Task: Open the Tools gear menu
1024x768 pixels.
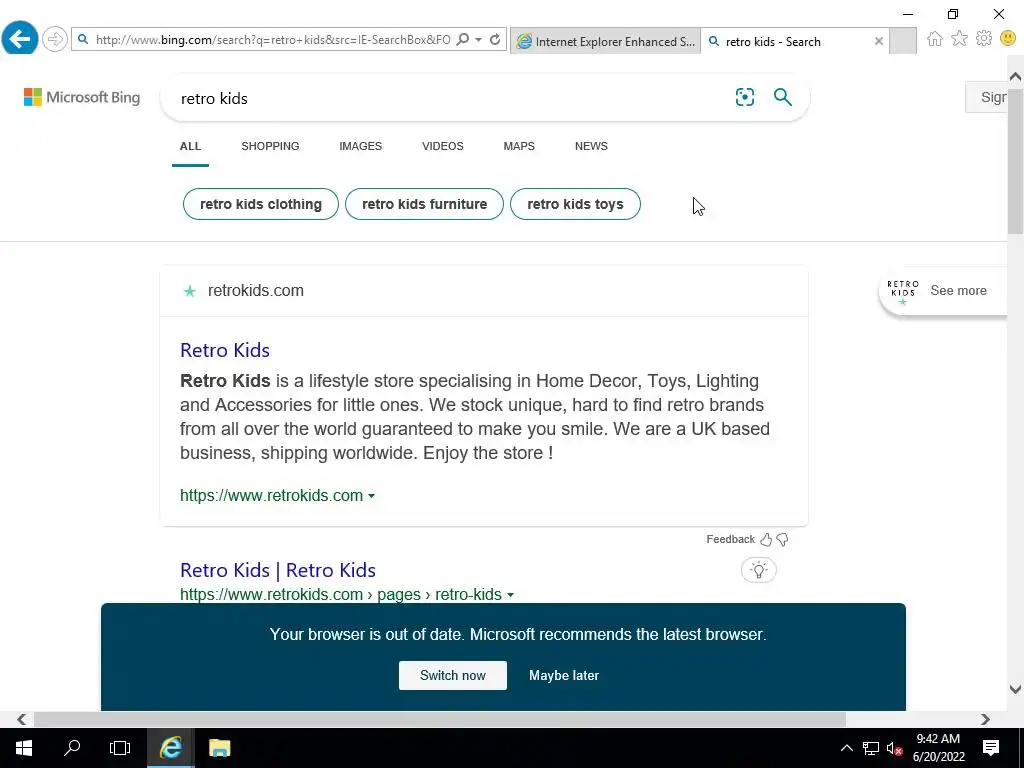Action: click(x=984, y=39)
